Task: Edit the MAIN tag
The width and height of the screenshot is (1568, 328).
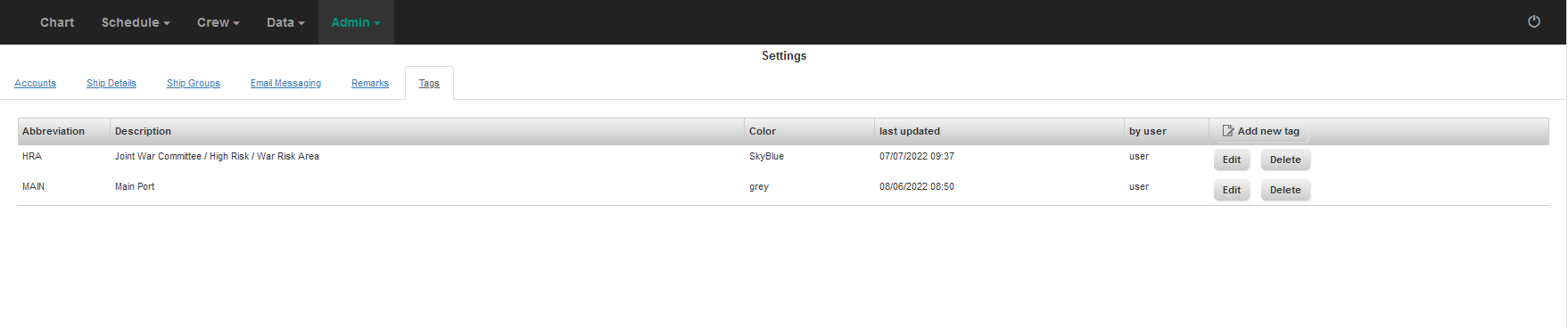Action: (1232, 190)
